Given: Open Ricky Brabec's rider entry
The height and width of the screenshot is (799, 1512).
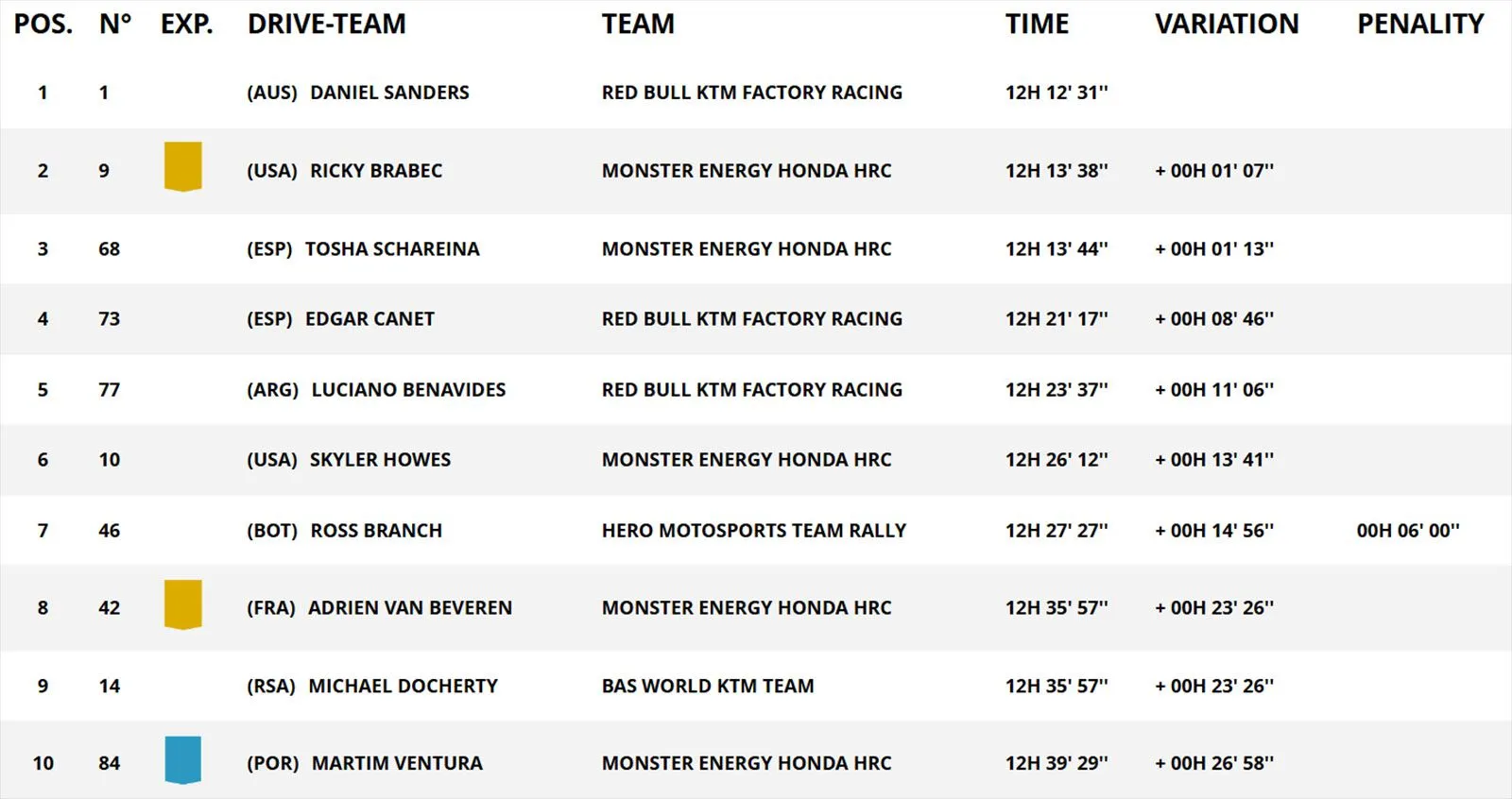Looking at the screenshot, I should pyautogui.click(x=376, y=171).
